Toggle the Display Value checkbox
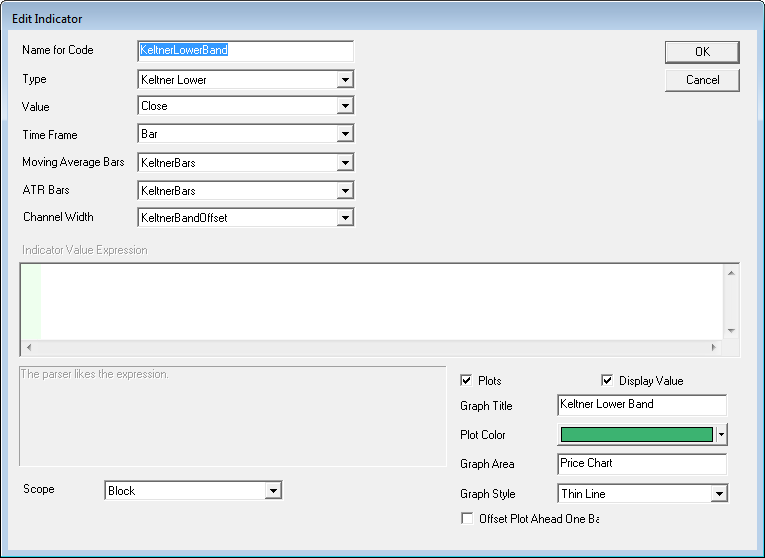The image size is (765, 558). pos(607,381)
